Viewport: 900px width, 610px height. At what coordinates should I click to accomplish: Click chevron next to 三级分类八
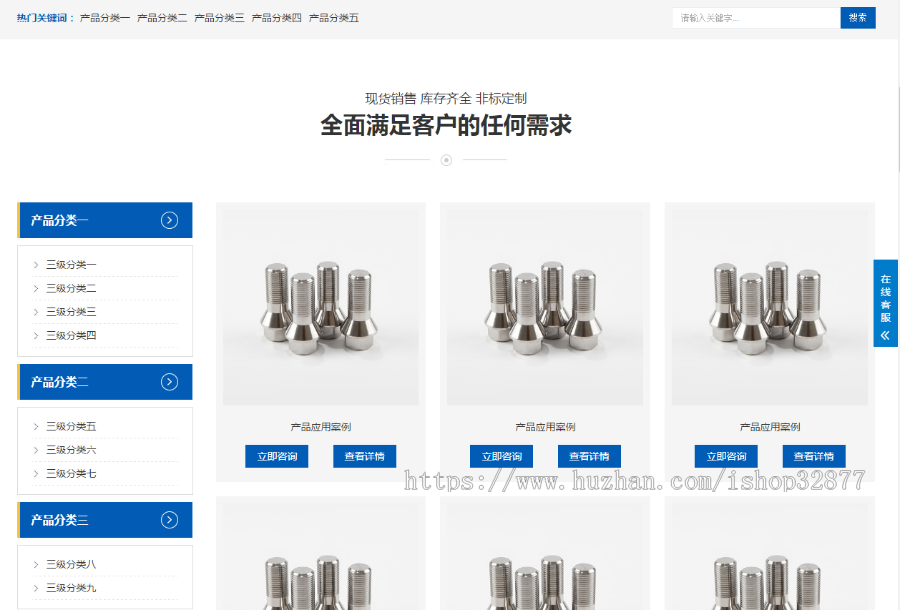pos(36,565)
